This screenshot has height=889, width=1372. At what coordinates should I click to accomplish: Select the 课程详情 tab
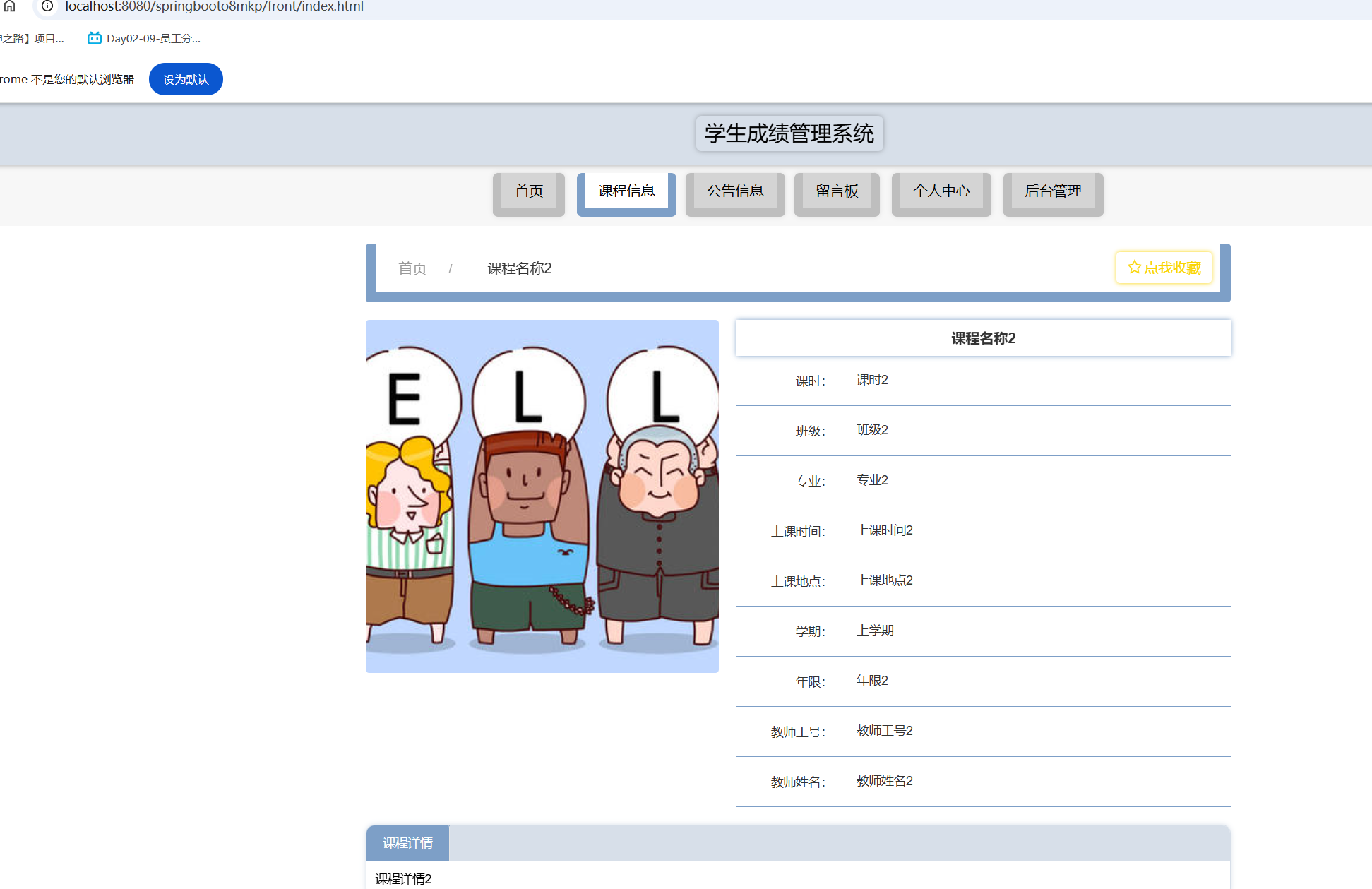[x=407, y=843]
